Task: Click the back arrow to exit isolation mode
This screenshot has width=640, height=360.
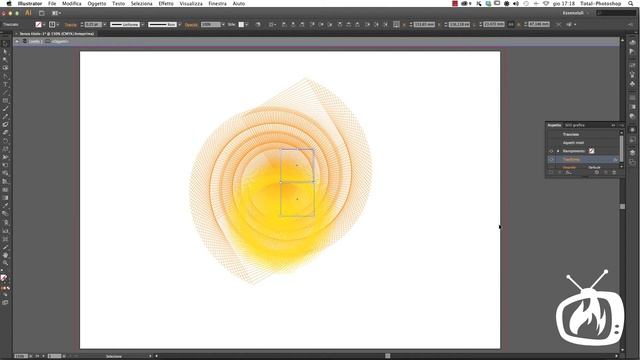Action: 17,42
